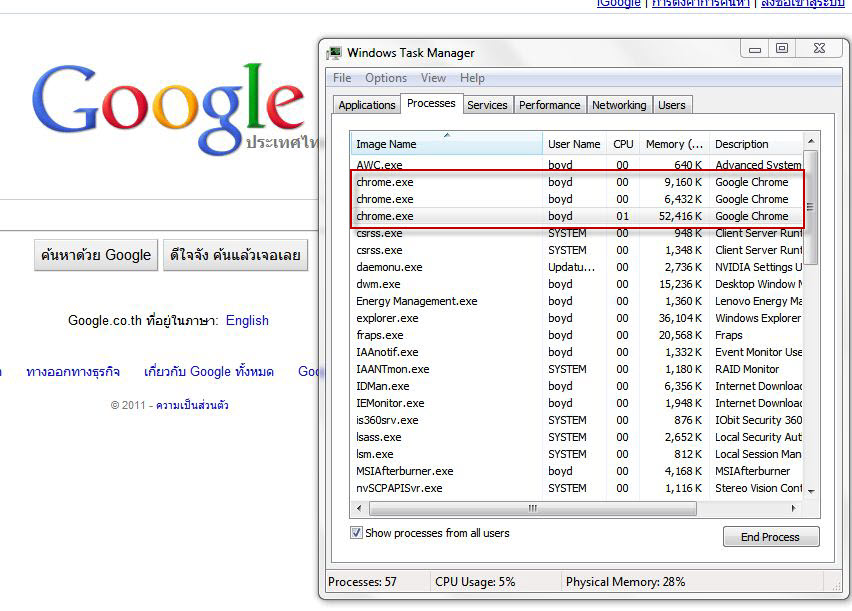The height and width of the screenshot is (611, 852).
Task: Select the chrome.exe row using 9,160 K
Action: pyautogui.click(x=577, y=182)
